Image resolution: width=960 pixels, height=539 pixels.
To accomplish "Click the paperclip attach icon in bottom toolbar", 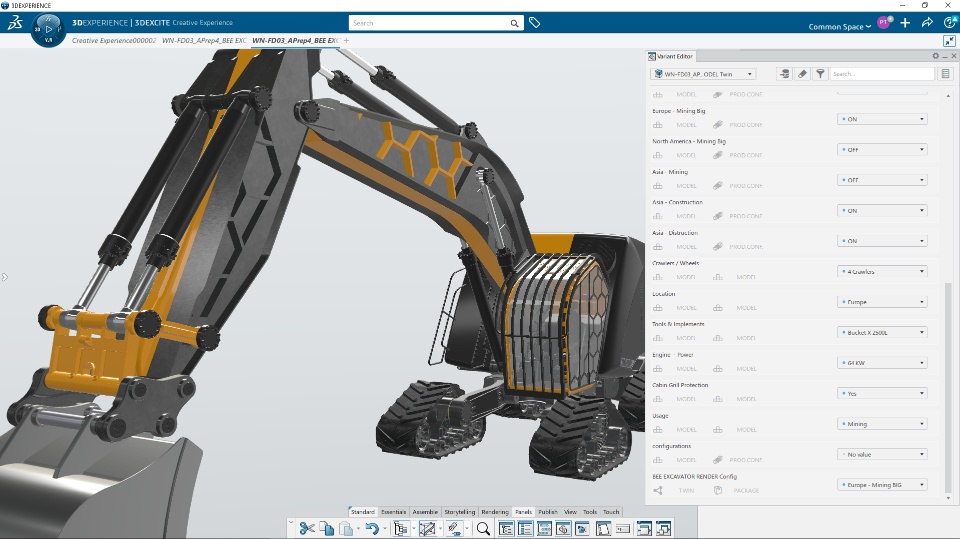I will click(x=454, y=529).
